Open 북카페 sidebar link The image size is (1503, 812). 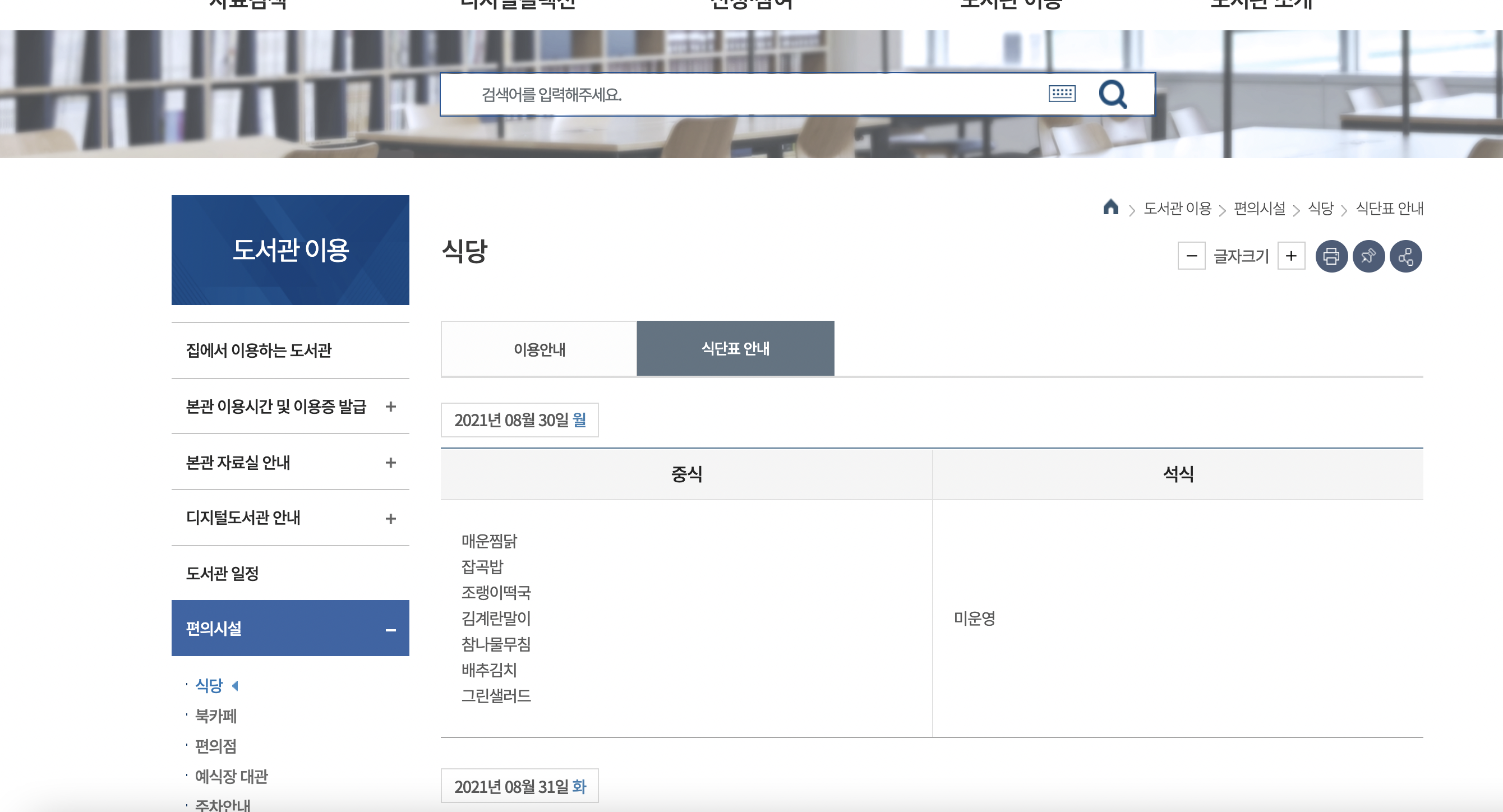[215, 716]
